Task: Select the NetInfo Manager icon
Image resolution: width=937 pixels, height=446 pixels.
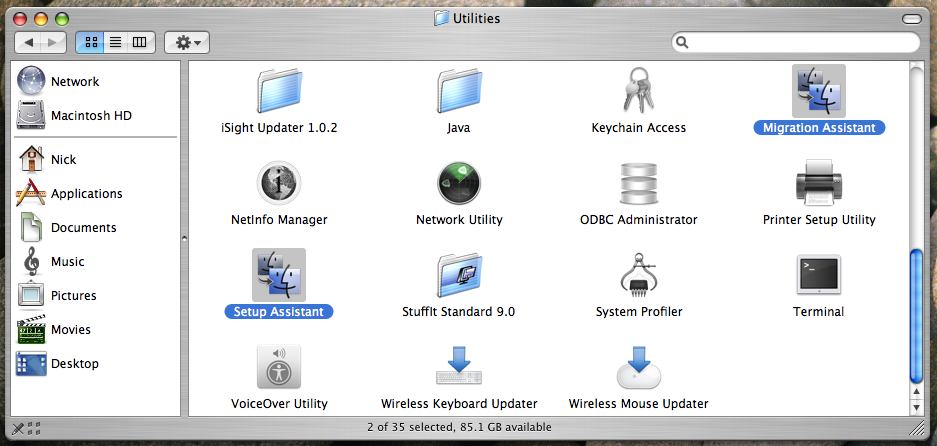Action: pyautogui.click(x=279, y=183)
